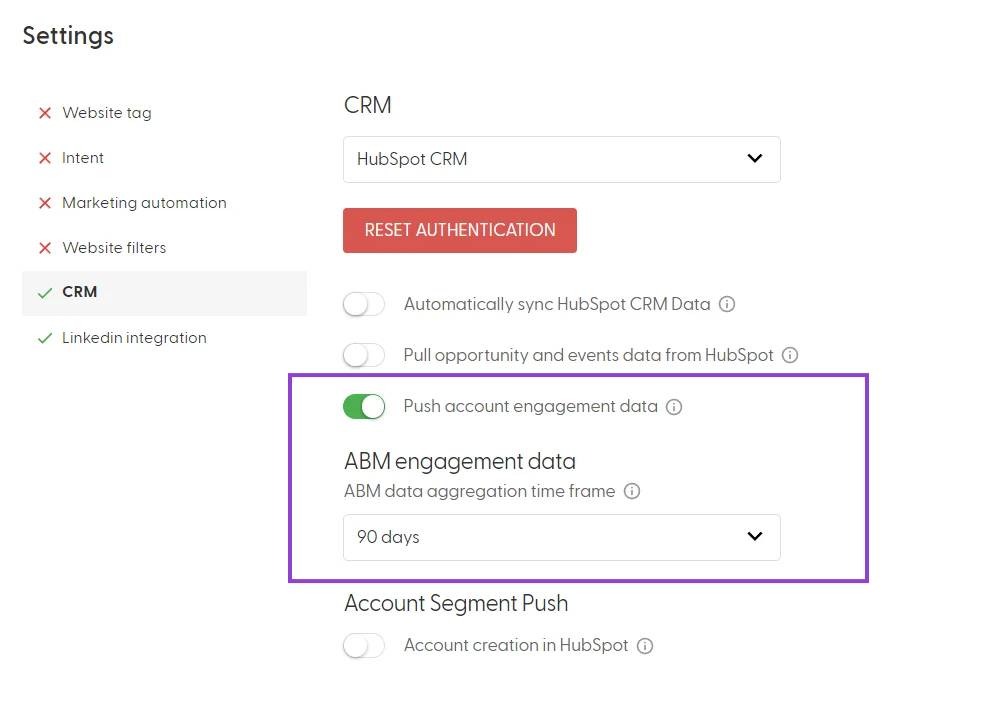
Task: Click info icon beside Automatically sync HubSpot CRM Data
Action: tap(726, 304)
